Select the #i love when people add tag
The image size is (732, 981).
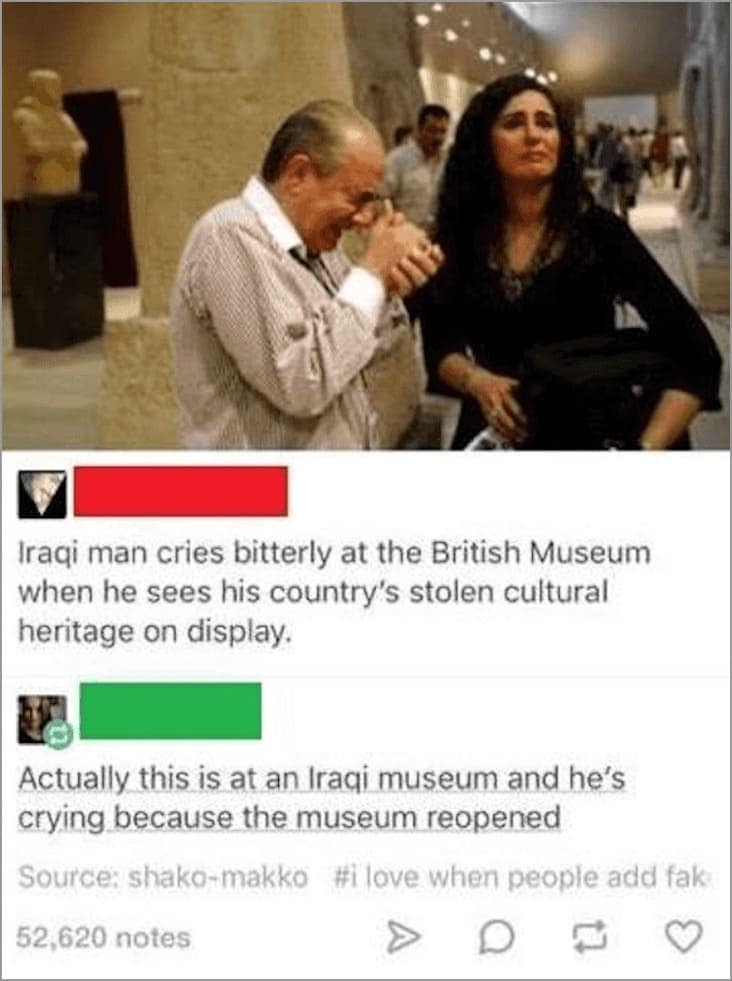(523, 877)
